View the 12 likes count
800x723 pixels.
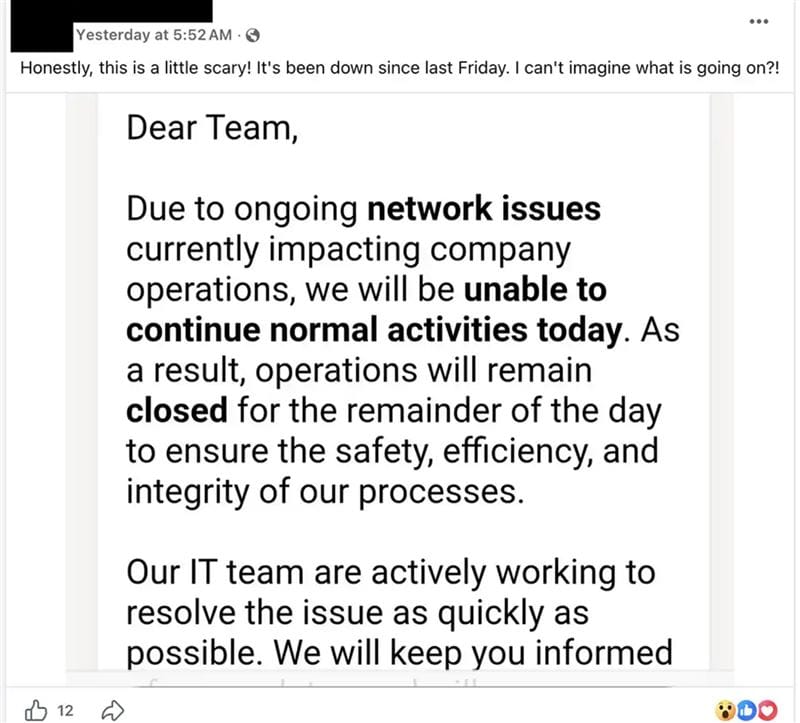point(65,710)
